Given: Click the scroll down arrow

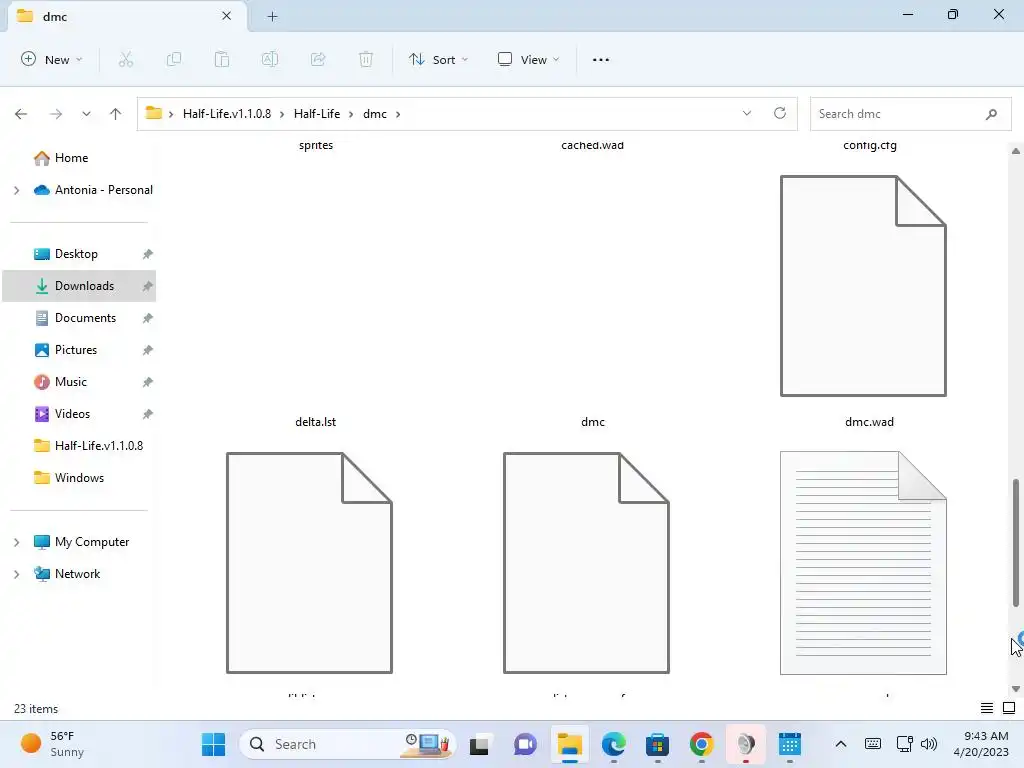Looking at the screenshot, I should (x=1016, y=689).
